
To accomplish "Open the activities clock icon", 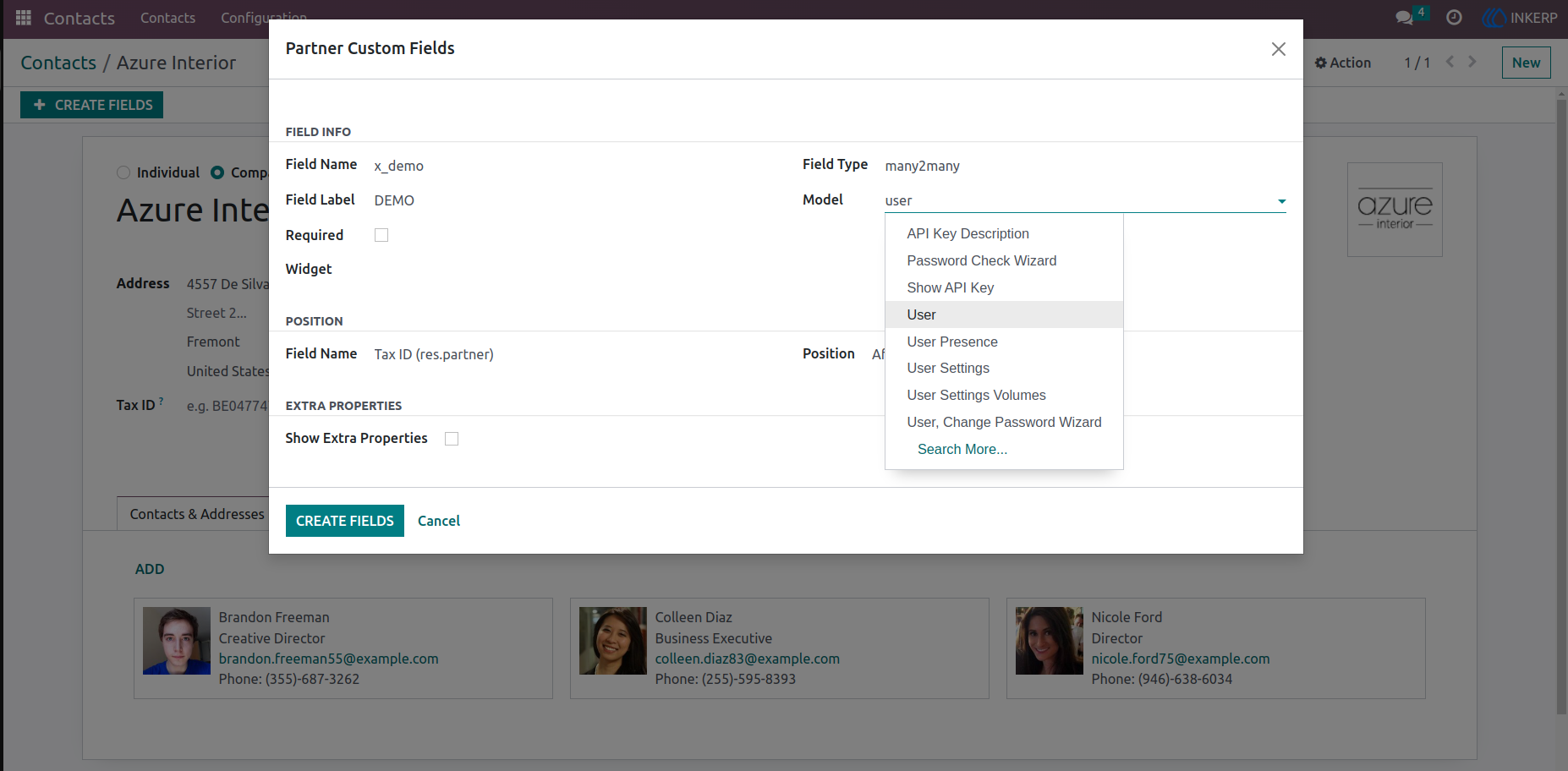I will point(1454,18).
